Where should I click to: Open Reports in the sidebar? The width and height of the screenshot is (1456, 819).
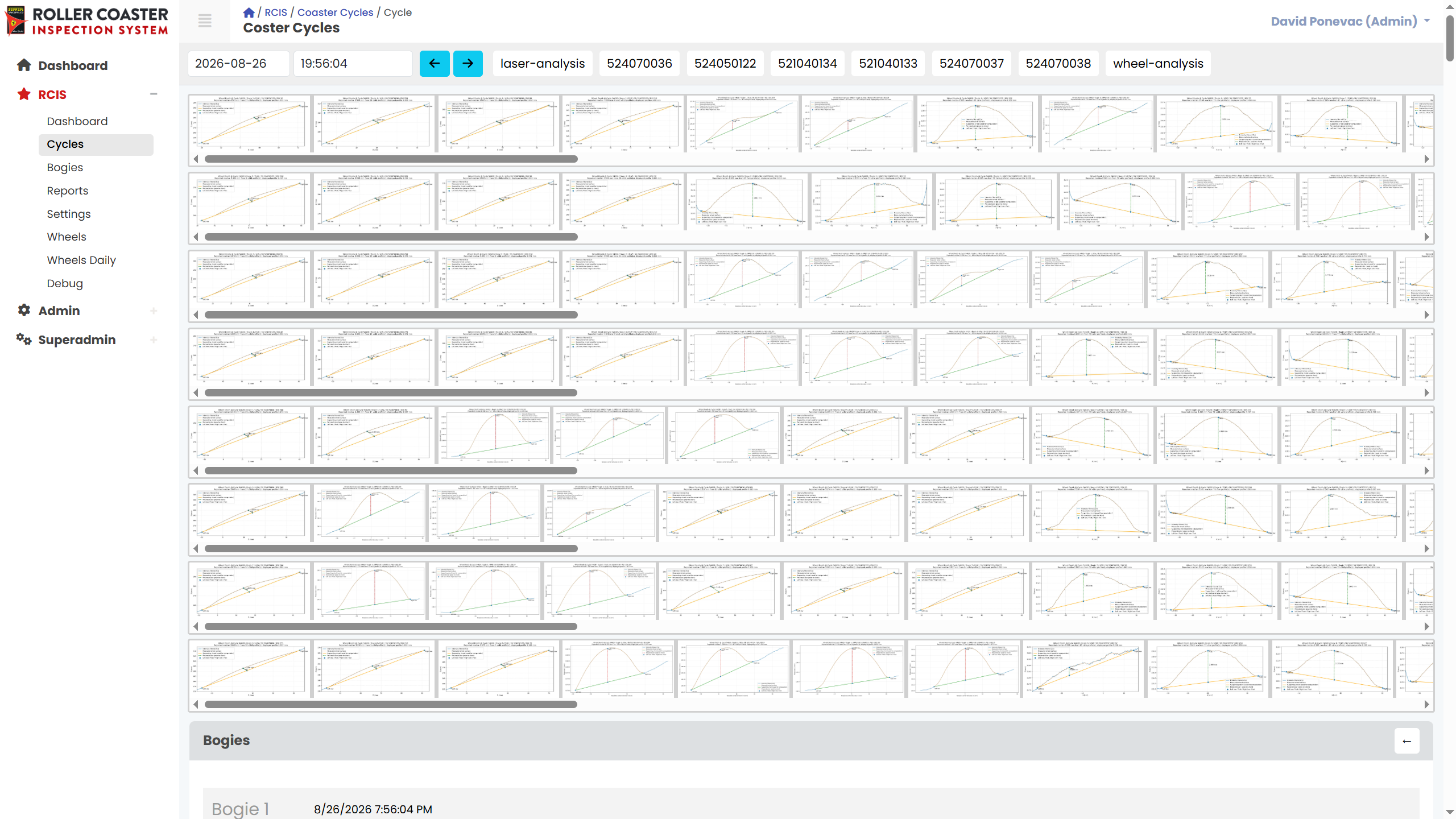[68, 191]
